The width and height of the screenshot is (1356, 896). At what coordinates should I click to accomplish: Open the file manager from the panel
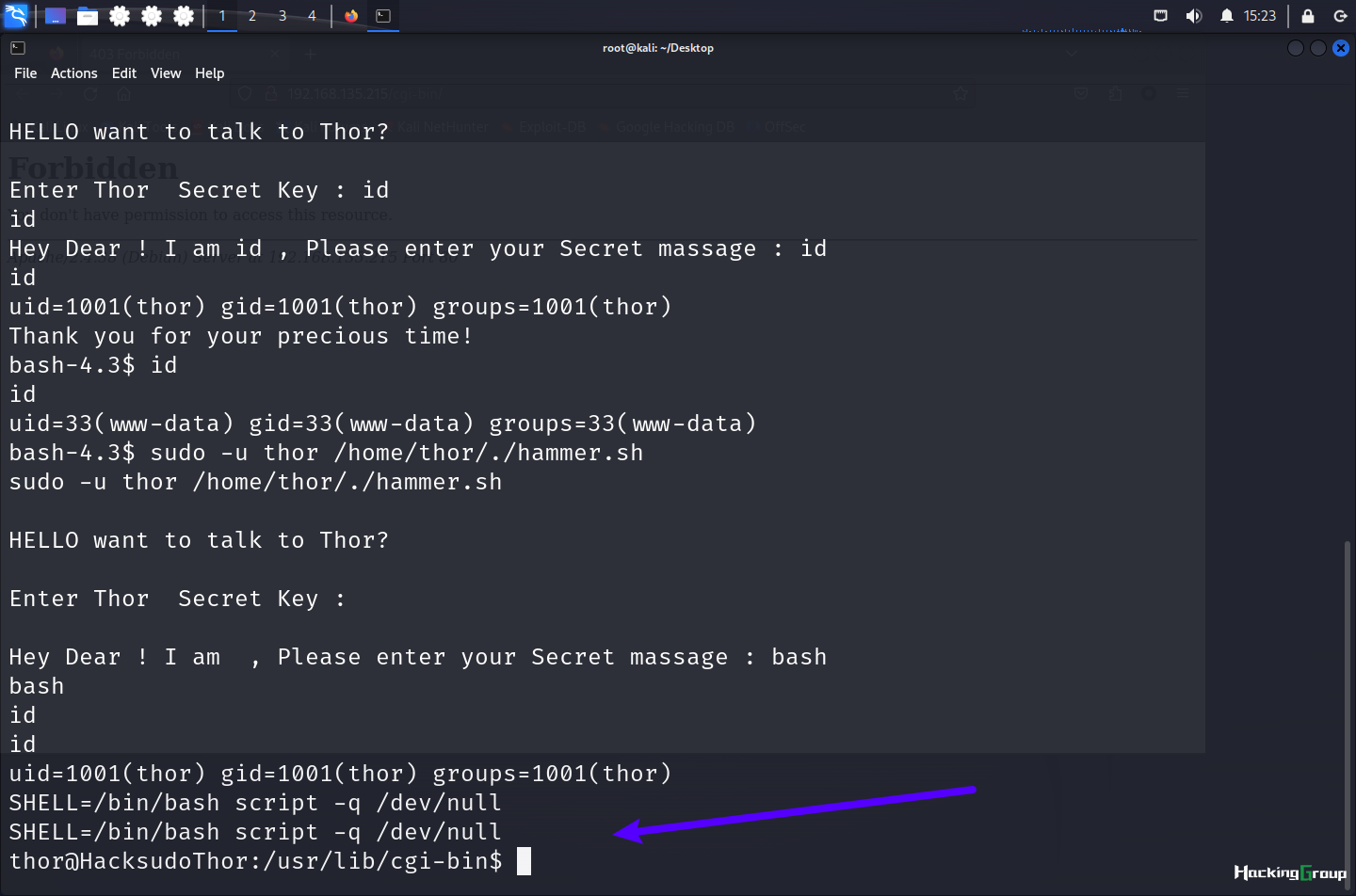(x=88, y=16)
